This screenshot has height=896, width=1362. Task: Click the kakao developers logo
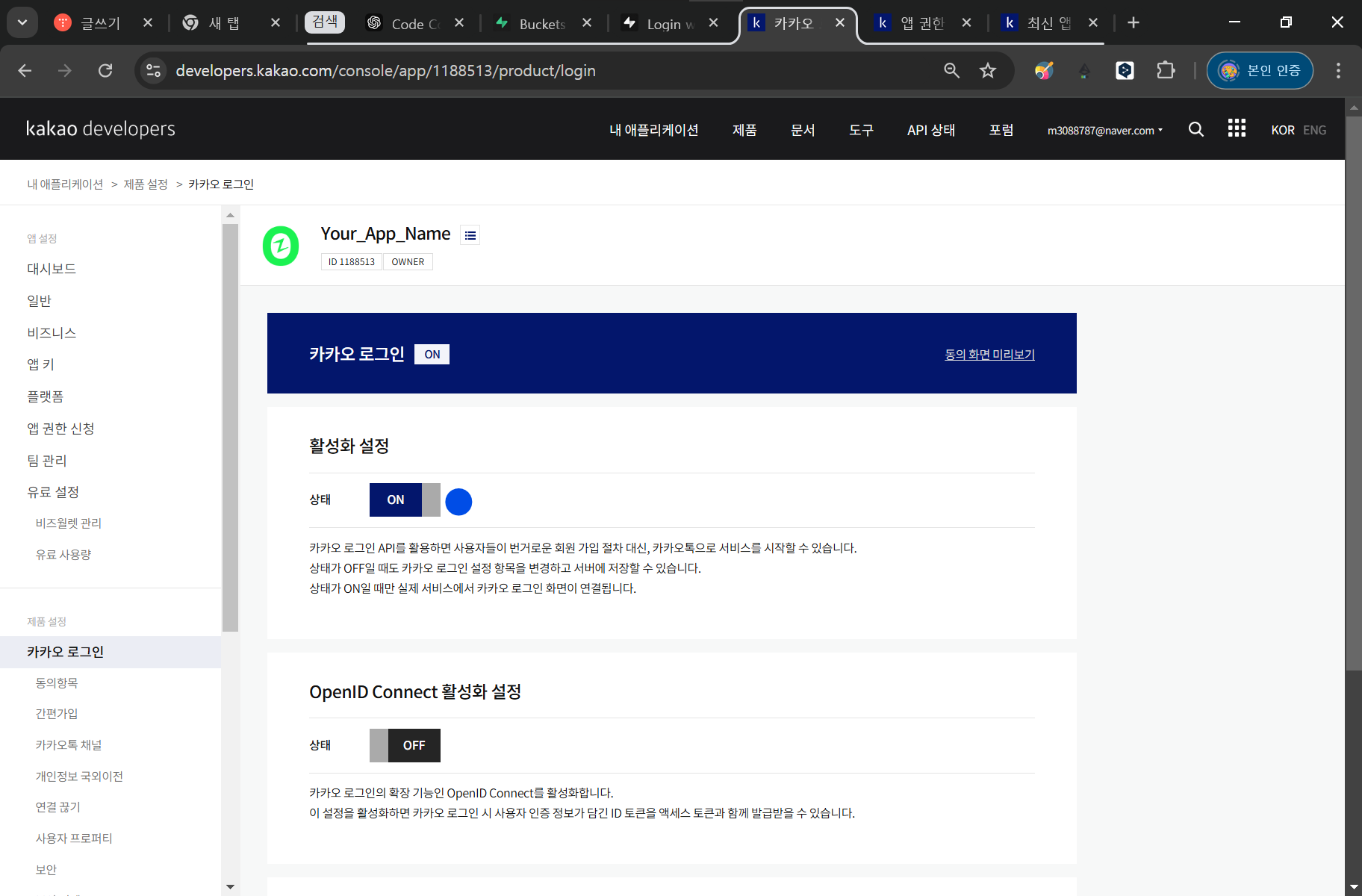click(x=100, y=128)
